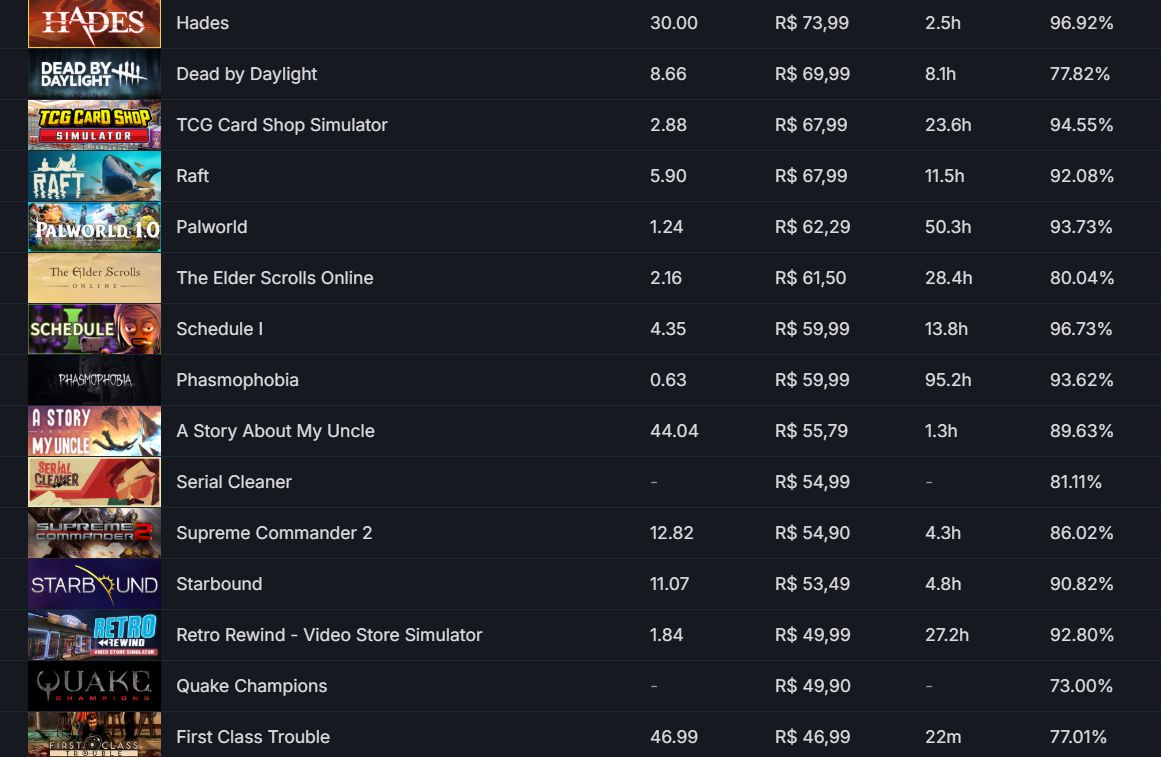The height and width of the screenshot is (757, 1161).
Task: Select the R$ 69,99 price cell
Action: tap(812, 74)
